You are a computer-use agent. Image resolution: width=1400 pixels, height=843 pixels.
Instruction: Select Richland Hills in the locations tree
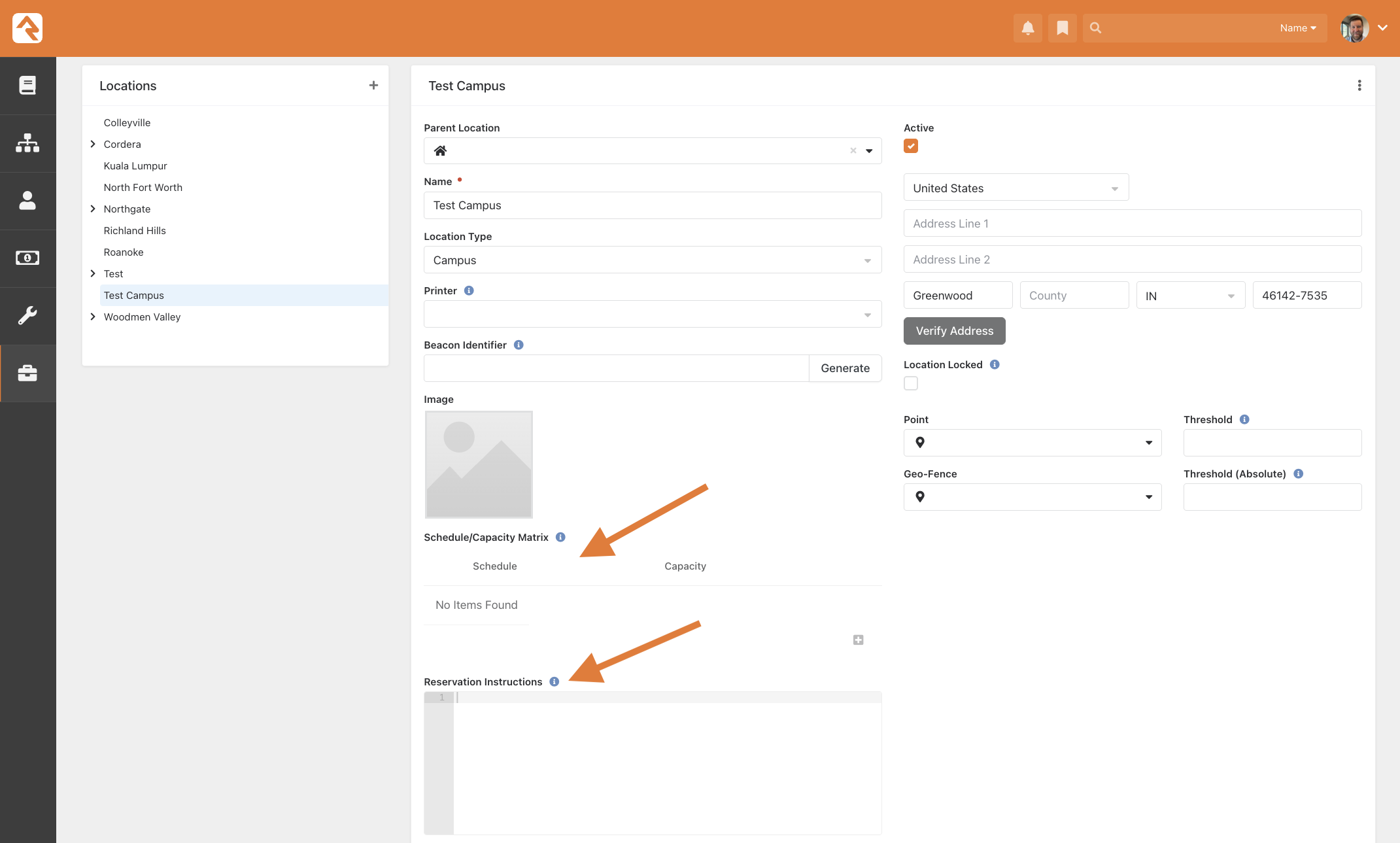135,230
